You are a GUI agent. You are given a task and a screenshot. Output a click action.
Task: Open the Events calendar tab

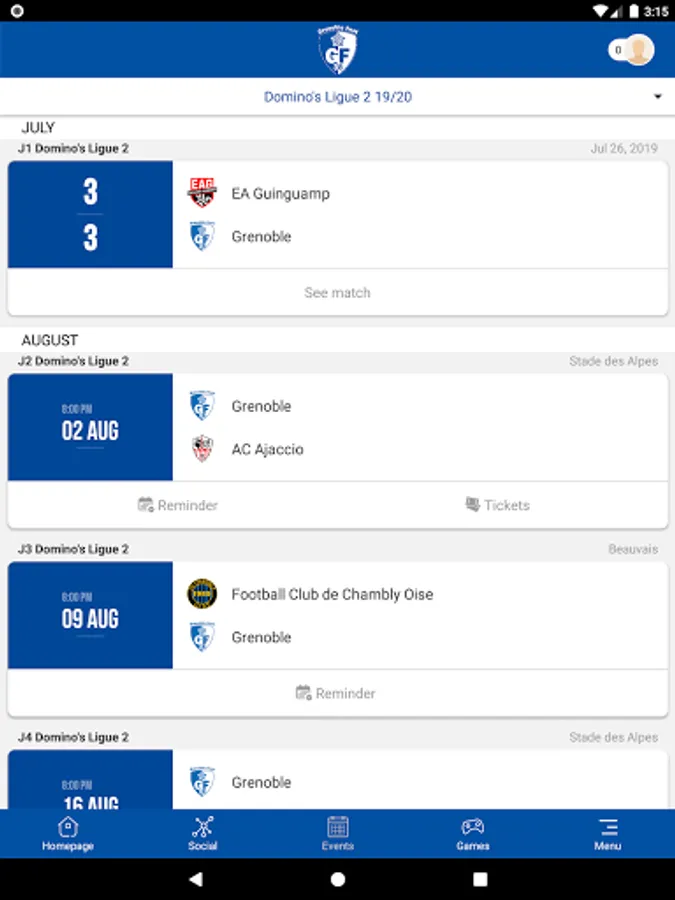click(x=338, y=834)
